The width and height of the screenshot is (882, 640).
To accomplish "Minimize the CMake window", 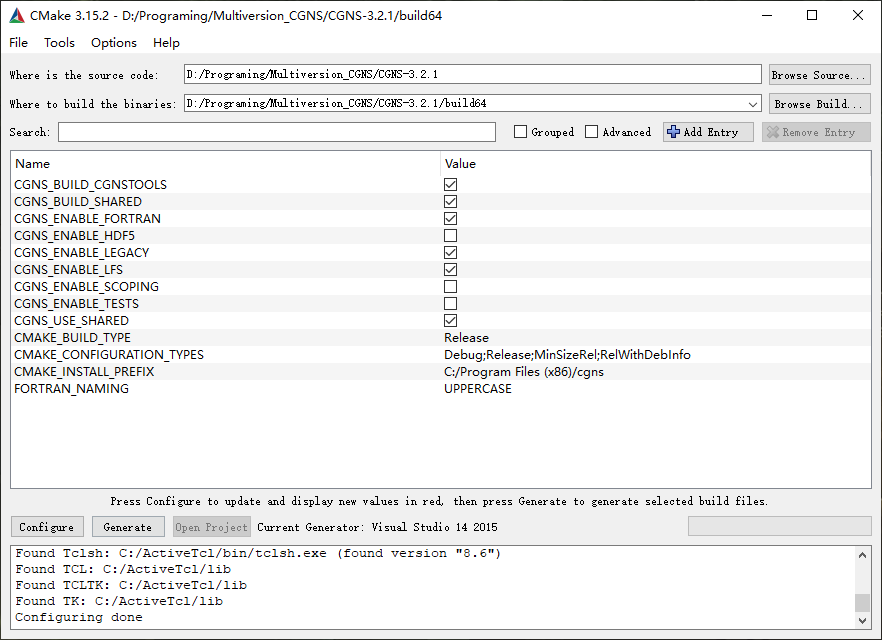I will 767,15.
